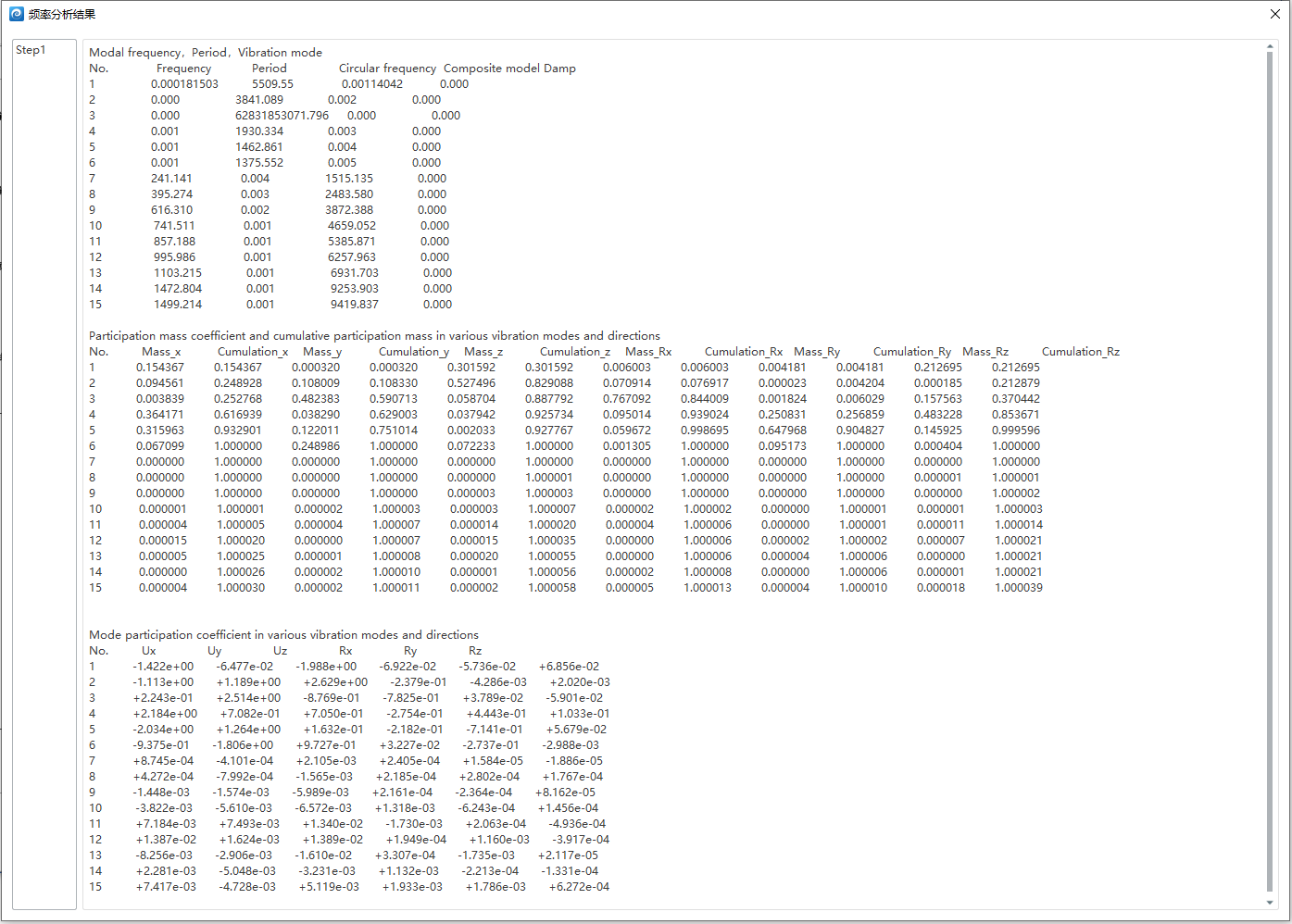
Task: Click the 'Modal frequency, Period, Vibration mode' heading
Action: 206,53
